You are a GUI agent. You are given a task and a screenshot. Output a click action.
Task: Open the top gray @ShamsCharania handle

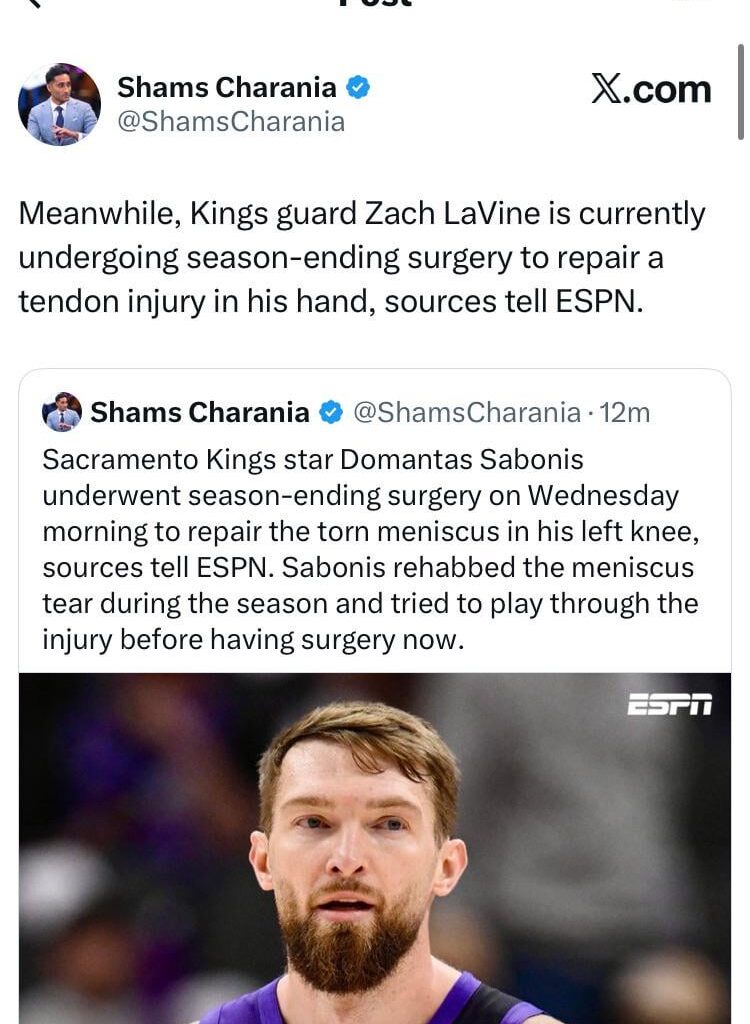click(x=231, y=122)
